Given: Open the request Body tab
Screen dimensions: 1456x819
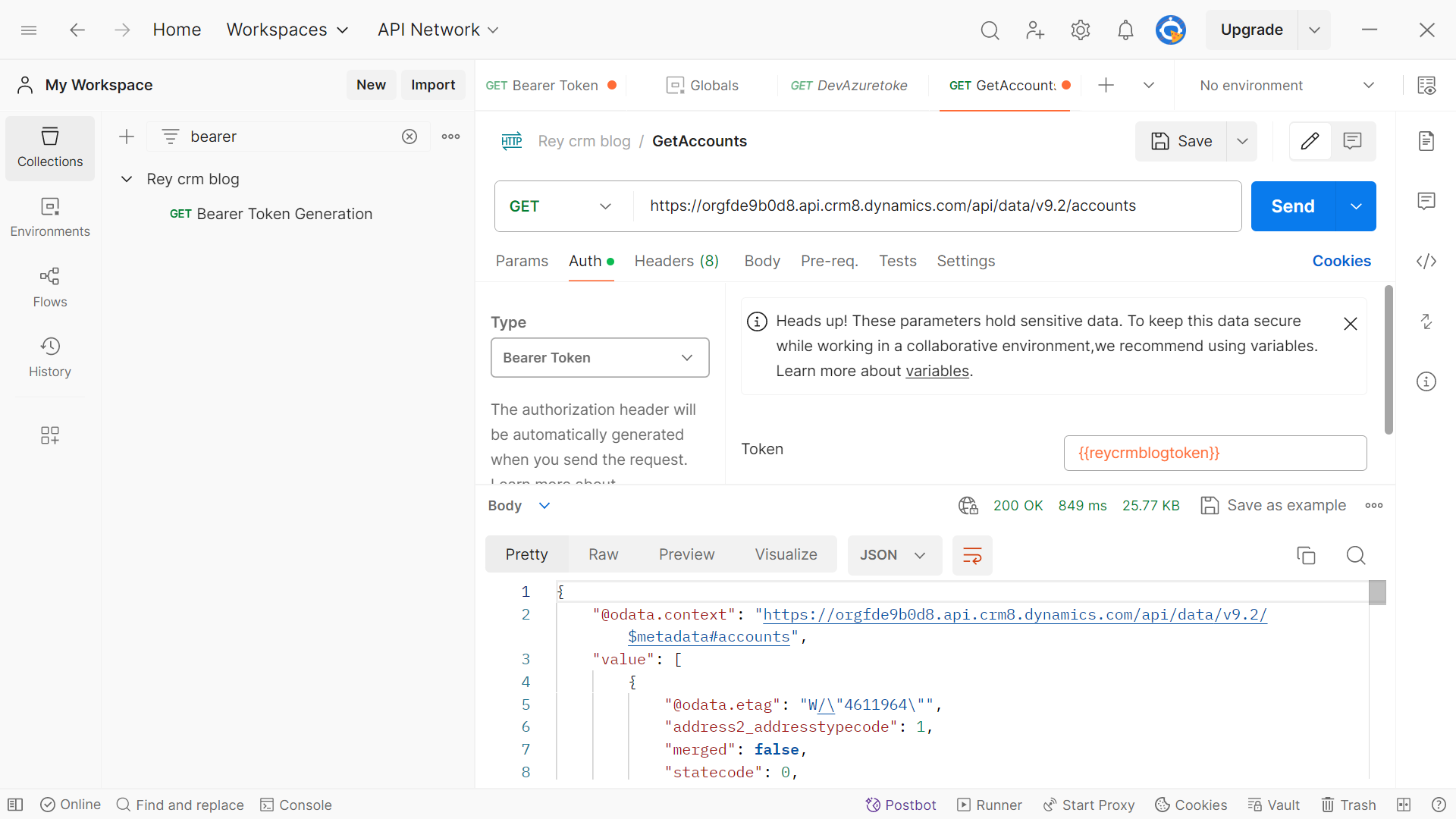Looking at the screenshot, I should pyautogui.click(x=762, y=261).
